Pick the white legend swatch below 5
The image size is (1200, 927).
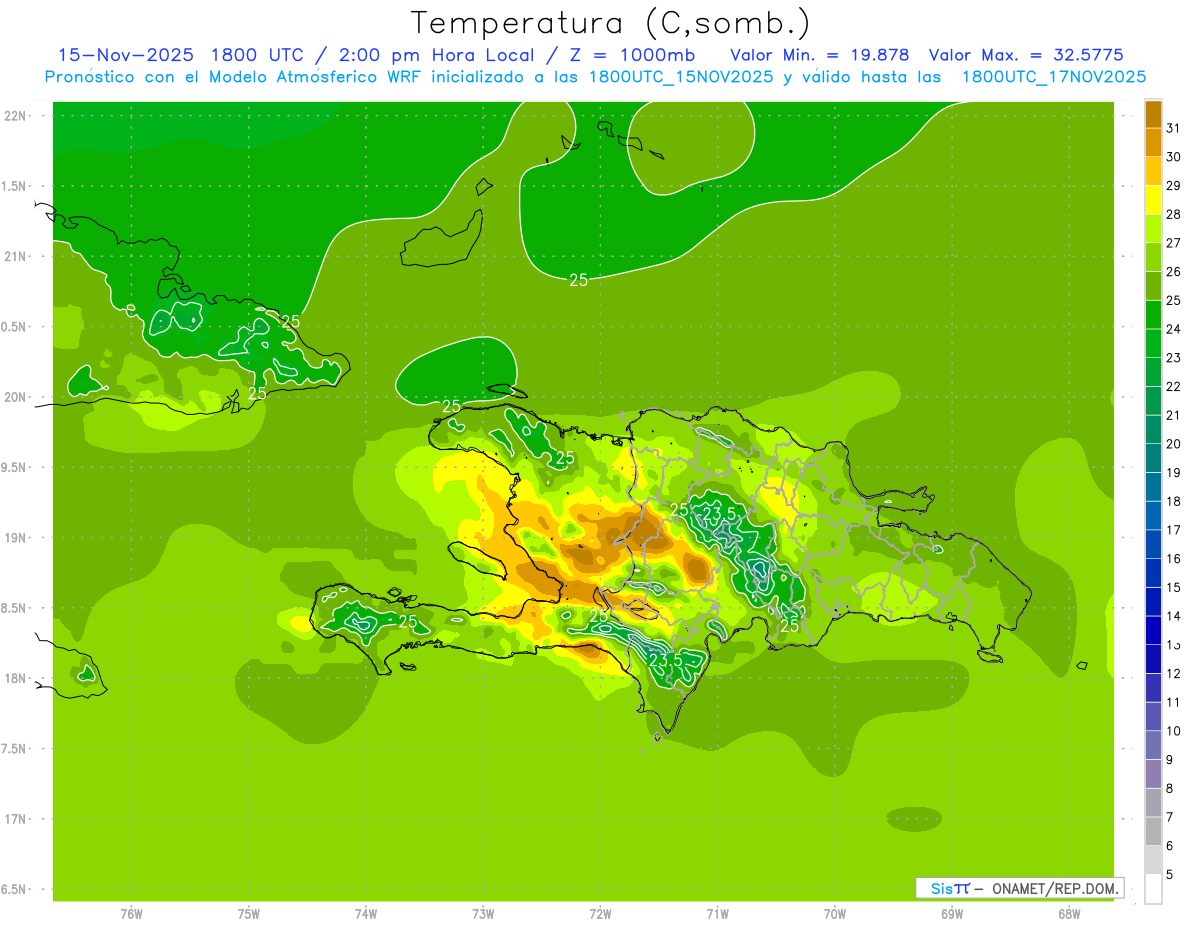click(x=1153, y=889)
